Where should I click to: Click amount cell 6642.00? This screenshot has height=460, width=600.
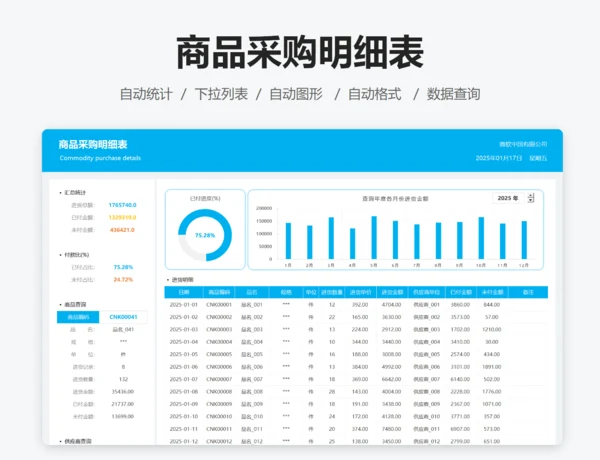pos(391,379)
